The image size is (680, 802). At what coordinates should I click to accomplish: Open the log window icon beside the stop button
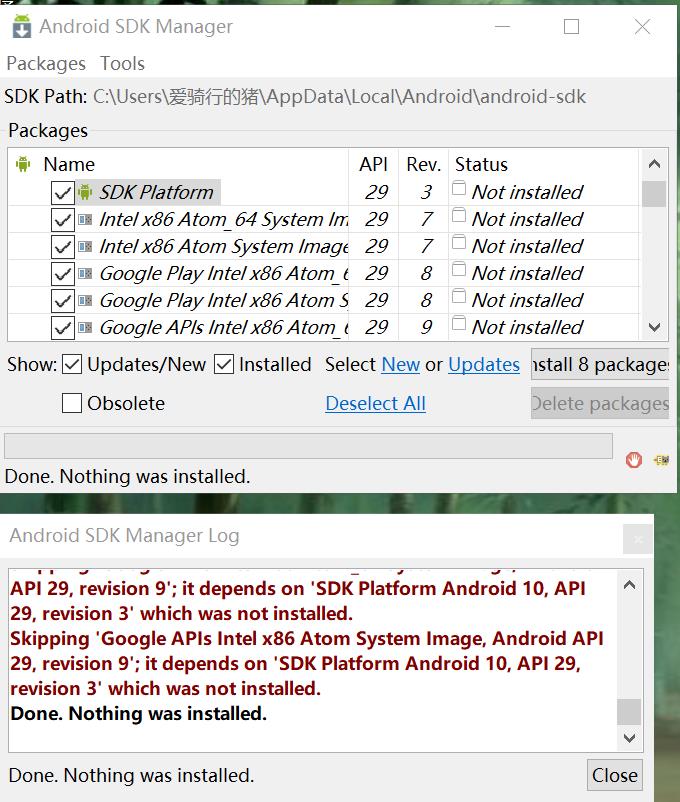pyautogui.click(x=661, y=460)
